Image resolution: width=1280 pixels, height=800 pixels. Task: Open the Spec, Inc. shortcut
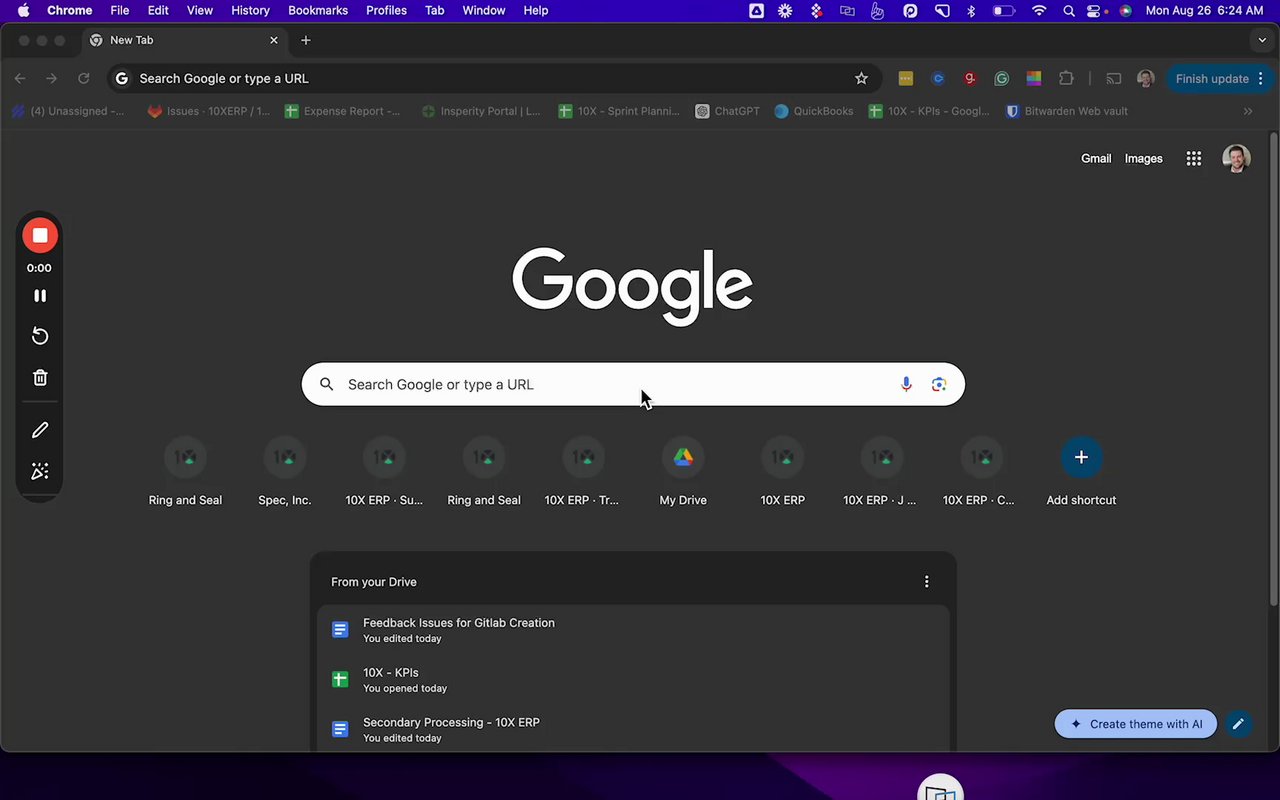click(x=285, y=472)
